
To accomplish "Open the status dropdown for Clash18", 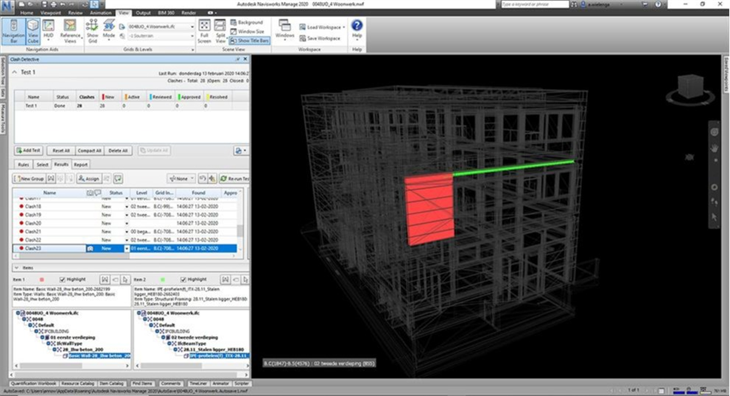I will [x=127, y=207].
